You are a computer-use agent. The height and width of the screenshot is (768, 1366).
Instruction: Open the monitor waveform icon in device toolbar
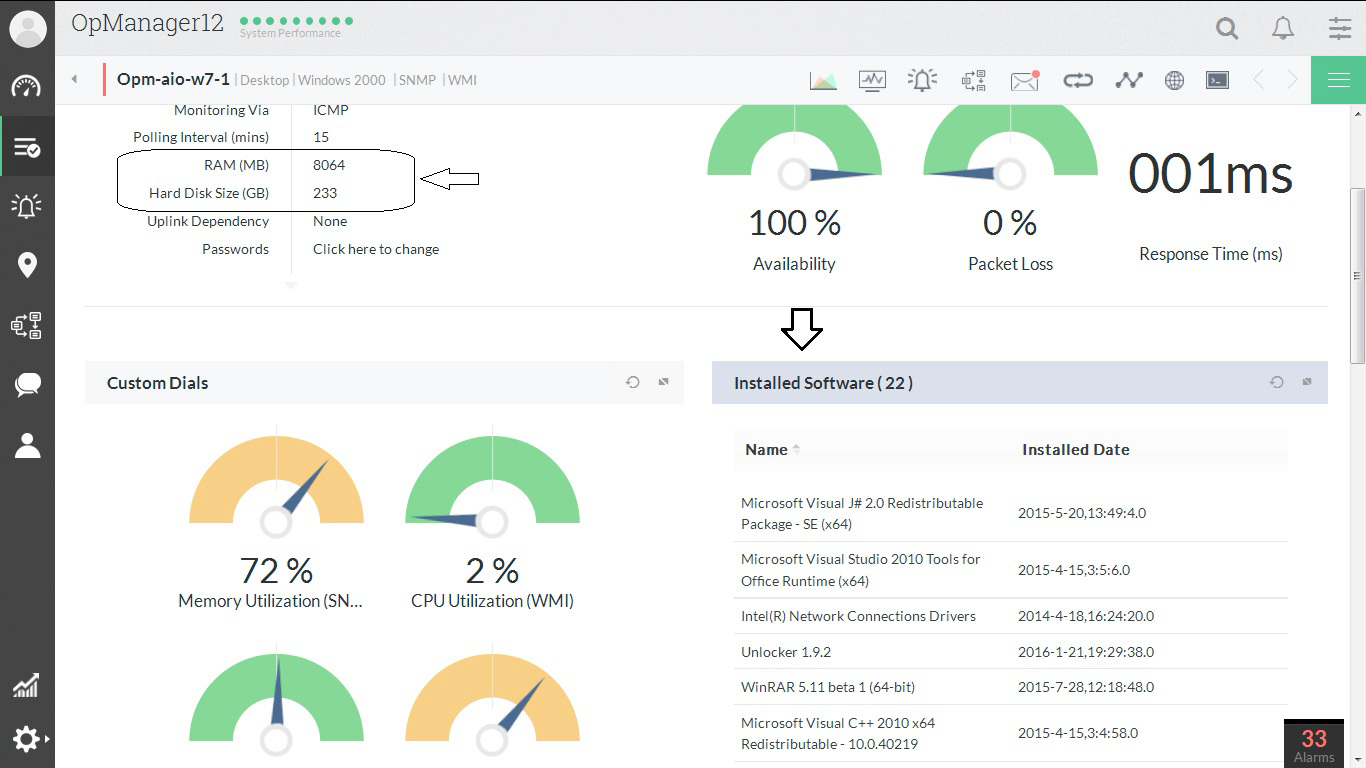pyautogui.click(x=872, y=81)
